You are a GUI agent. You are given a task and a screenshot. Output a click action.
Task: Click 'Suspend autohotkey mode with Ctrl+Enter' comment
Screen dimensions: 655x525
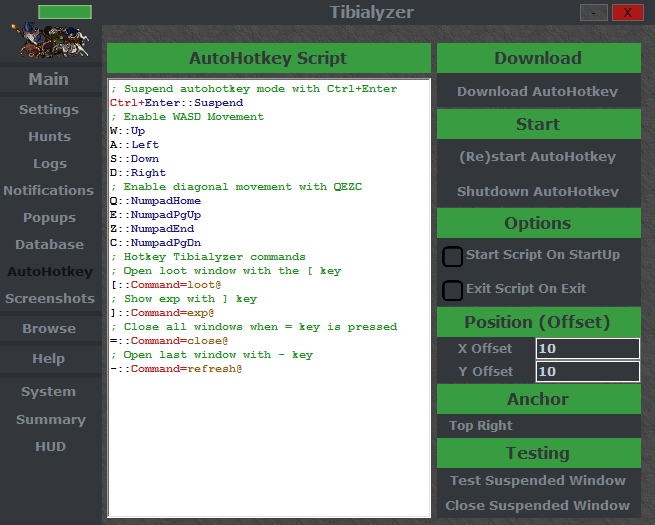click(x=254, y=89)
